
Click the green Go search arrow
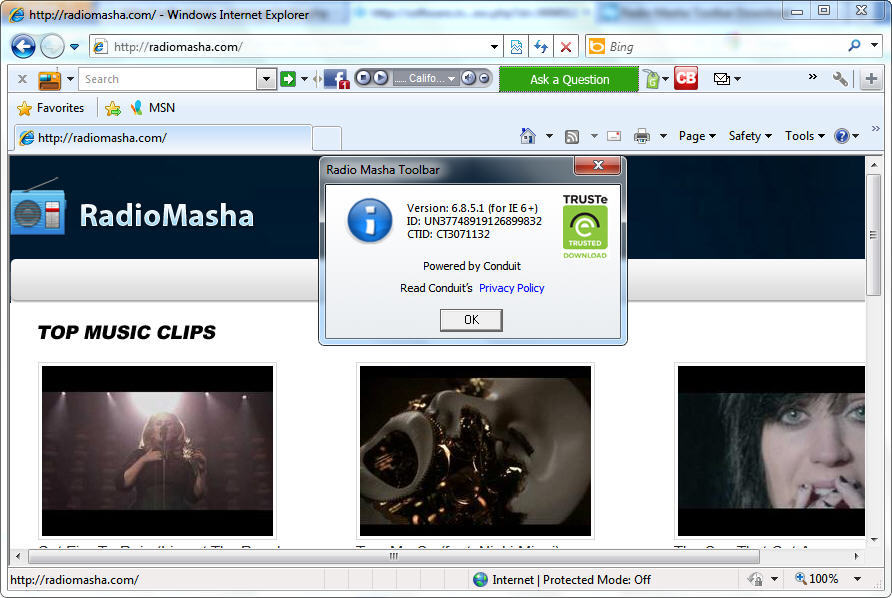point(288,79)
